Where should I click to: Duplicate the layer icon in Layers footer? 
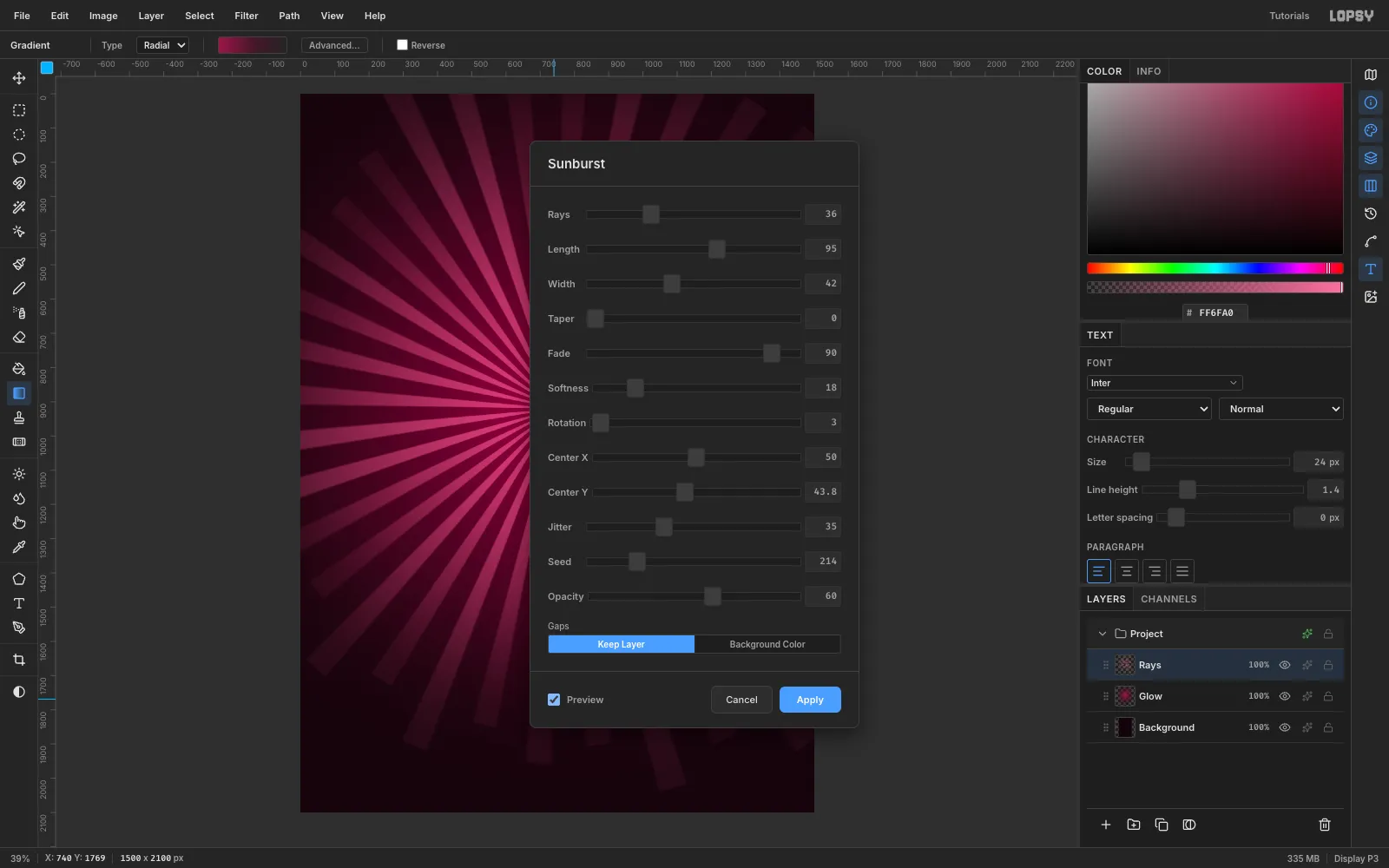coord(1162,825)
